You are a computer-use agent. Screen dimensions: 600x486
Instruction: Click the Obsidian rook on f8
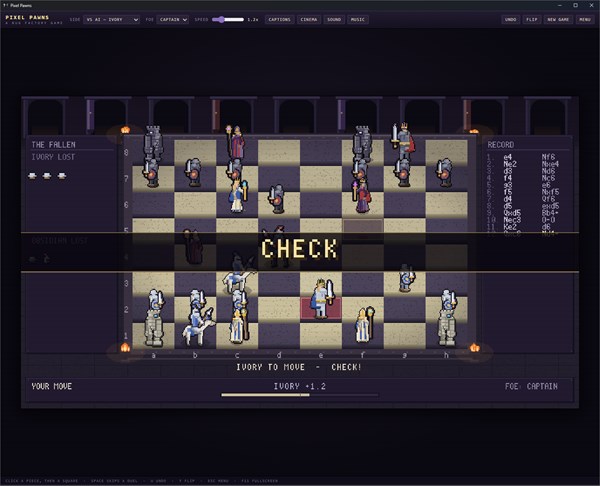click(362, 144)
